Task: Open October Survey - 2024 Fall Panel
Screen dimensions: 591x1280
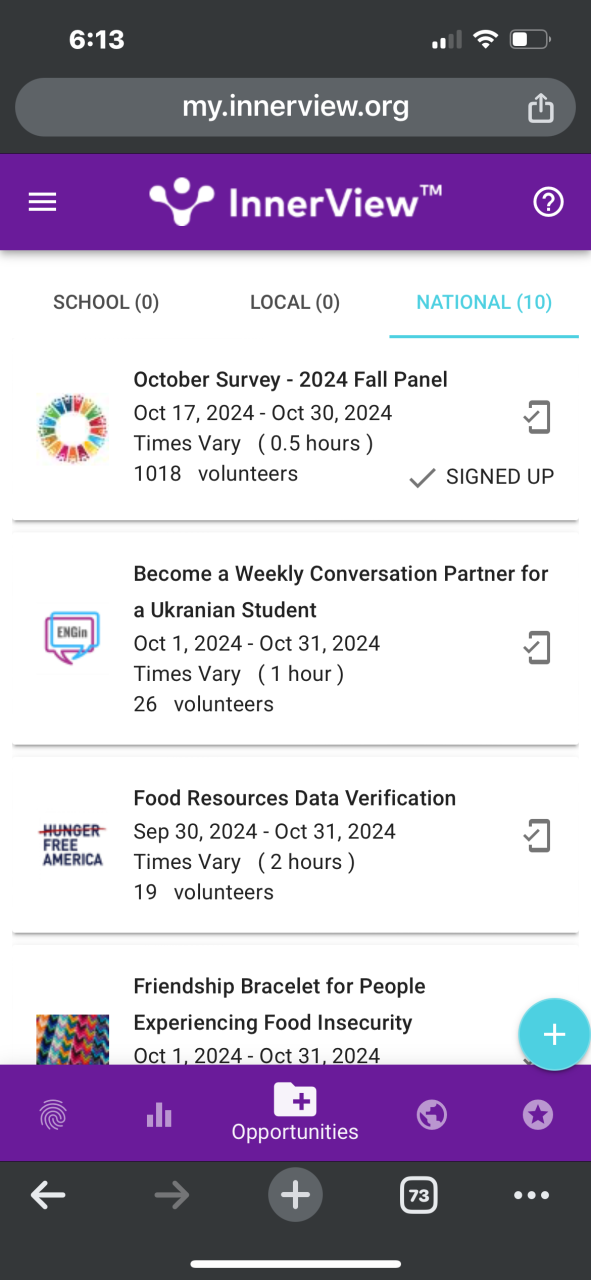Action: click(x=291, y=379)
